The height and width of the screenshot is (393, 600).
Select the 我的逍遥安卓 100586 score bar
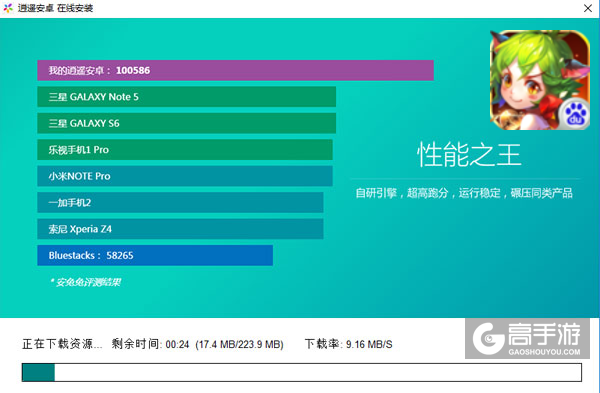click(235, 70)
